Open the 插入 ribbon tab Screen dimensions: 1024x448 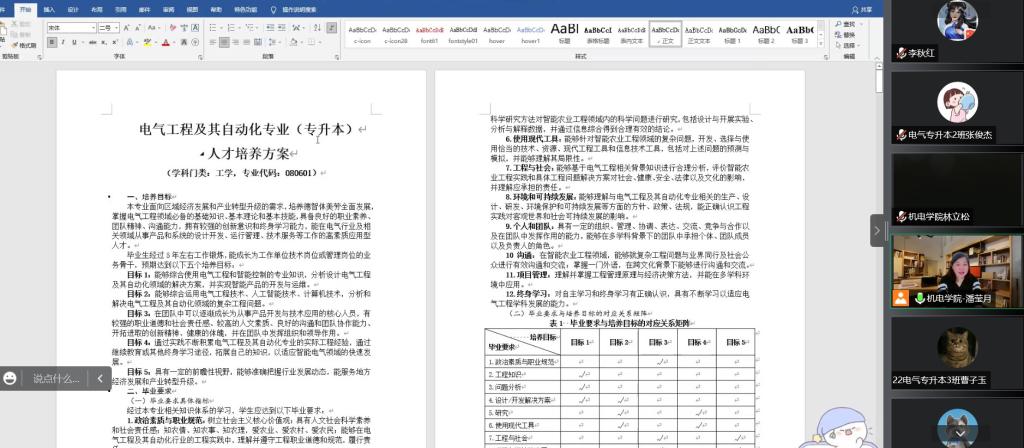coord(49,8)
